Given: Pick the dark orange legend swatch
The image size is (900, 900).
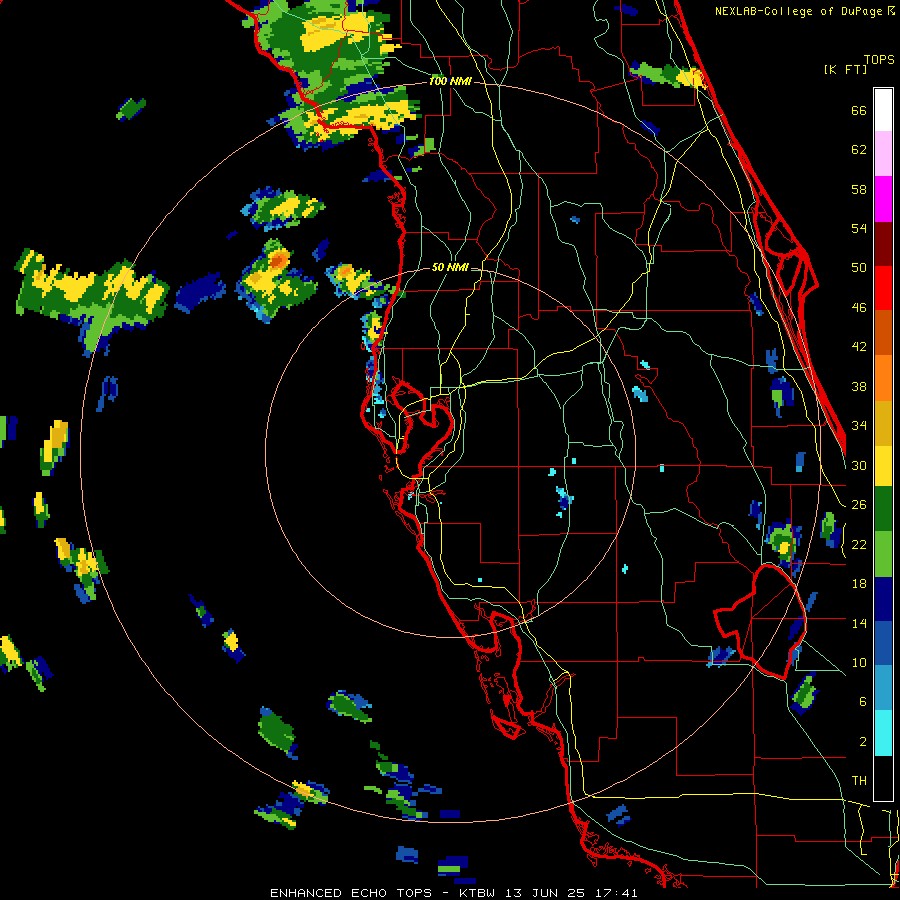Looking at the screenshot, I should point(883,332).
